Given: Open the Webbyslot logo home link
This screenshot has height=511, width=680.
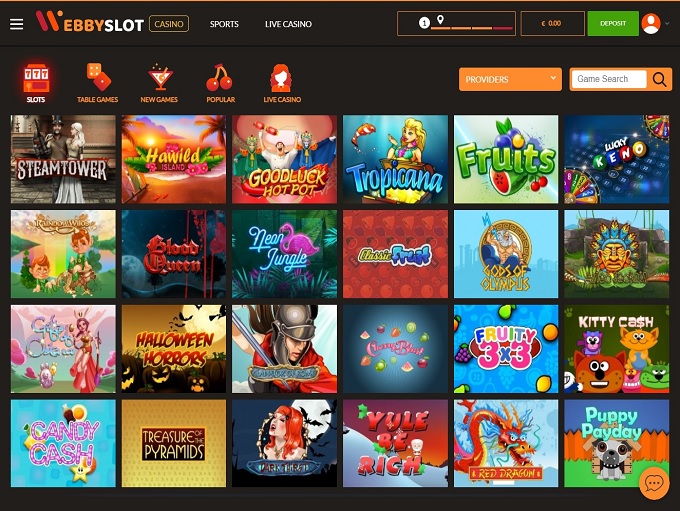Looking at the screenshot, I should point(89,22).
